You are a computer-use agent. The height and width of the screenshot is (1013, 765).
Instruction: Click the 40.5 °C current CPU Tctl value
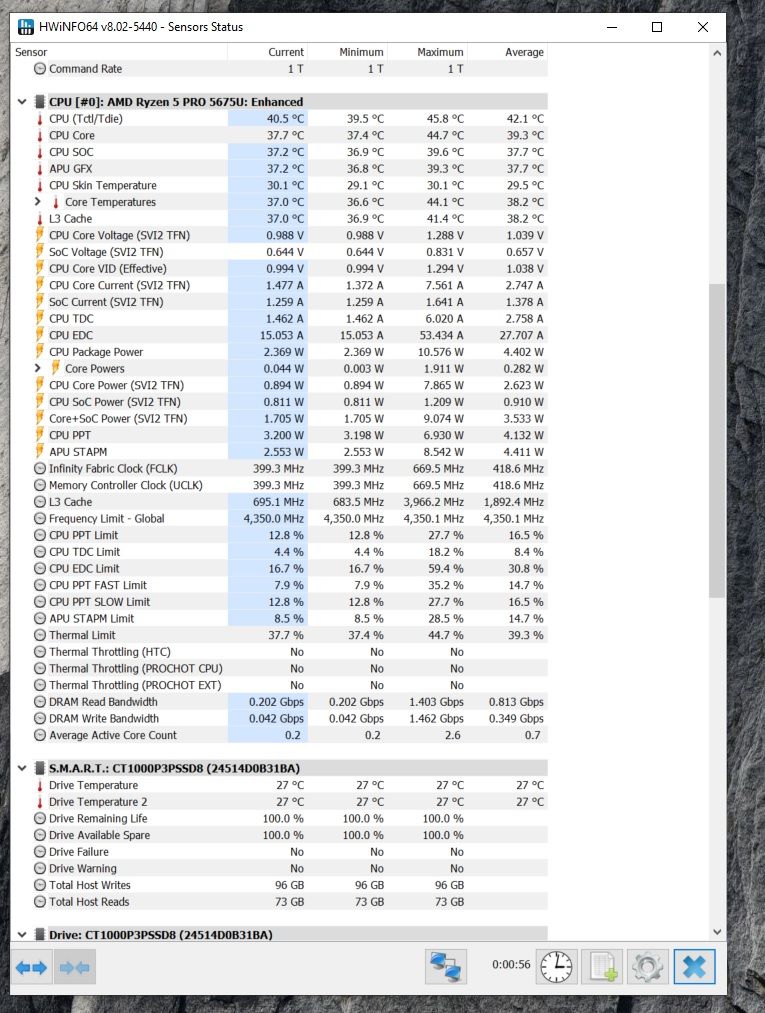(285, 119)
